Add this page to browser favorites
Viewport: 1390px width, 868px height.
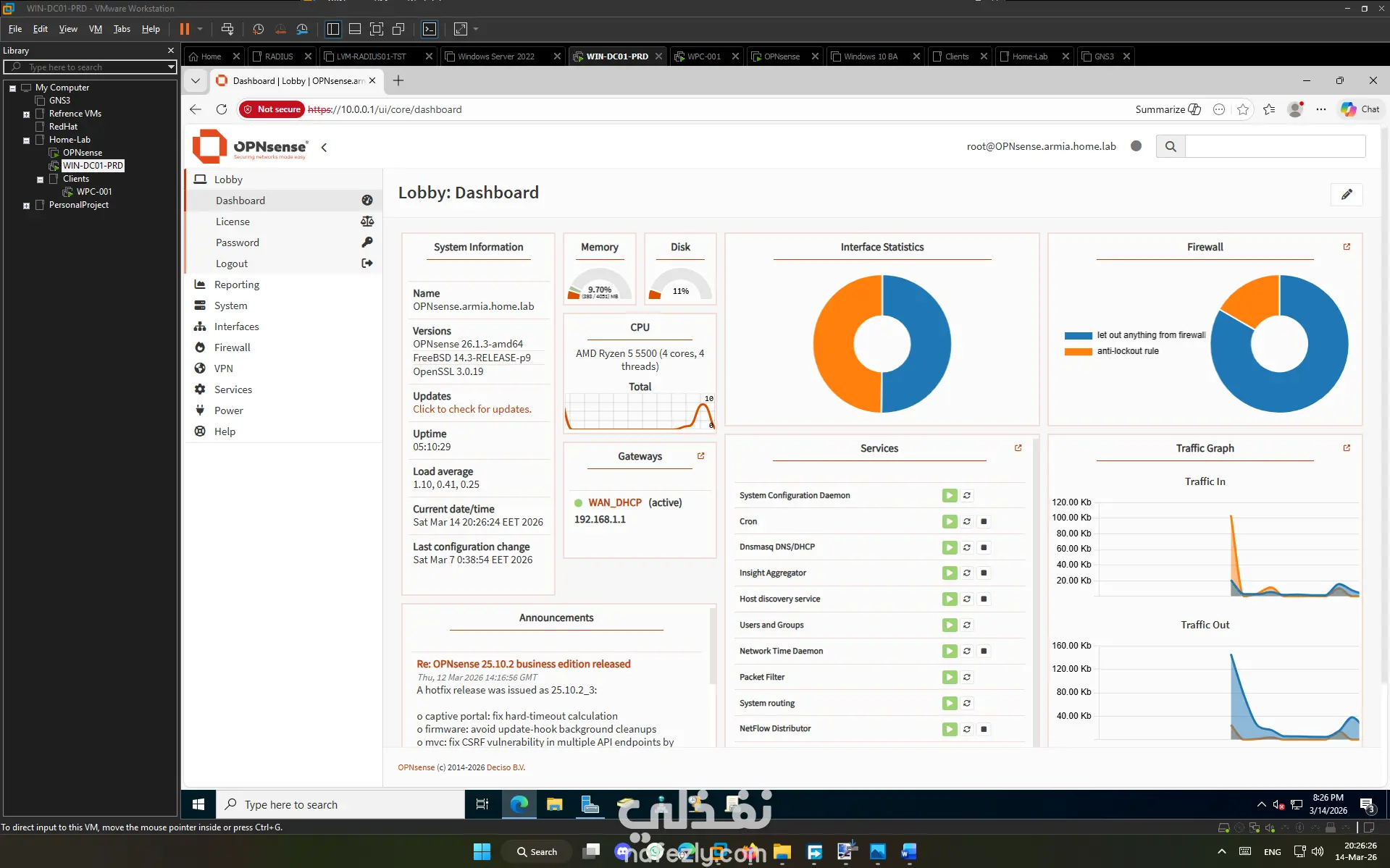coord(1243,109)
